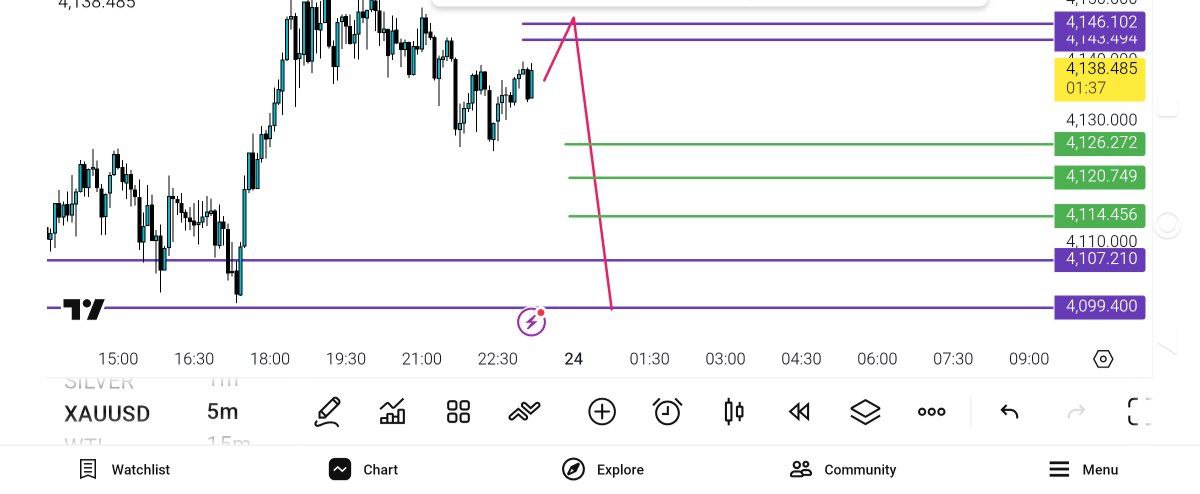Image resolution: width=1200 pixels, height=494 pixels.
Task: Switch to the Explore tab
Action: (602, 469)
